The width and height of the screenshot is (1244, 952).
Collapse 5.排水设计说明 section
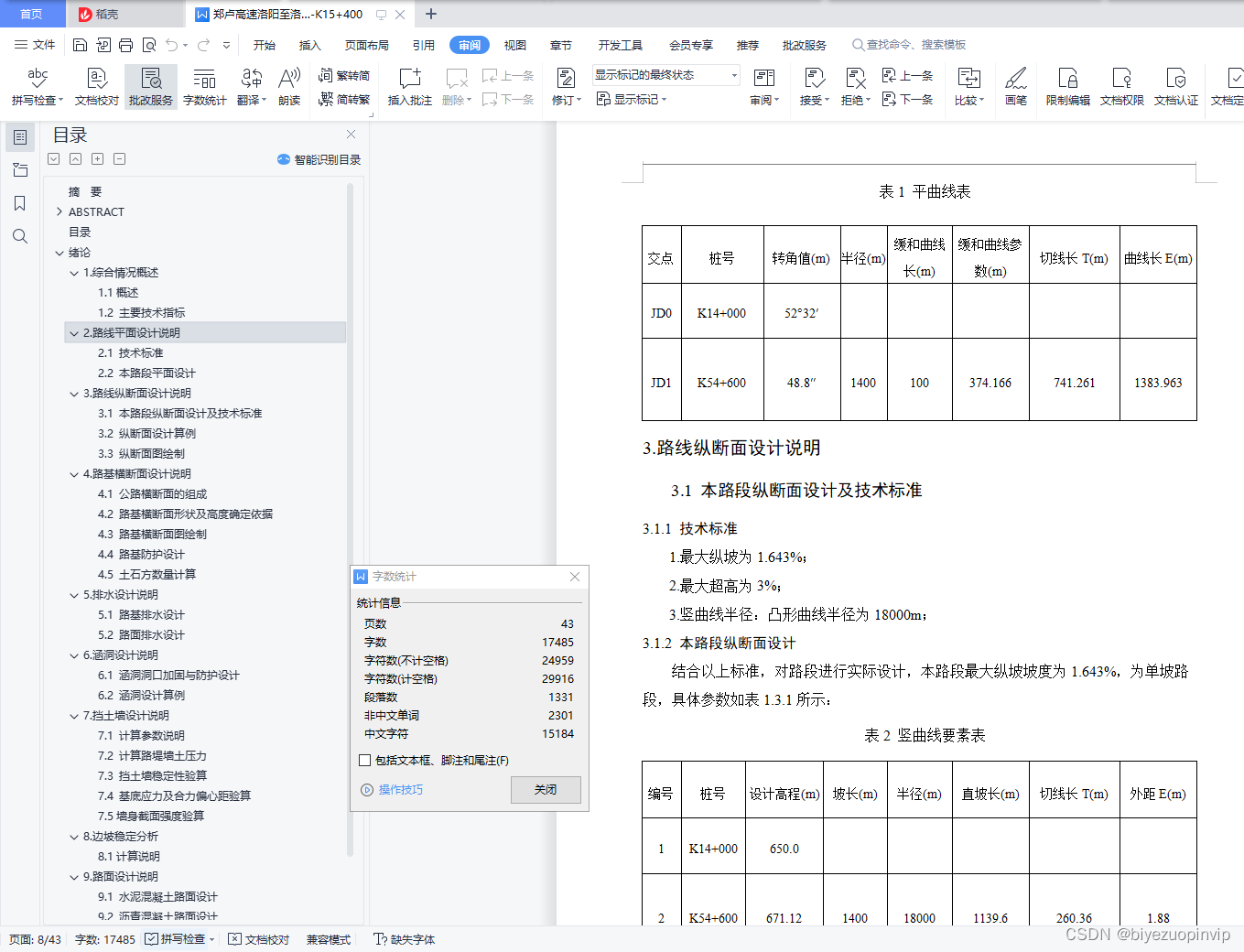pyautogui.click(x=74, y=595)
